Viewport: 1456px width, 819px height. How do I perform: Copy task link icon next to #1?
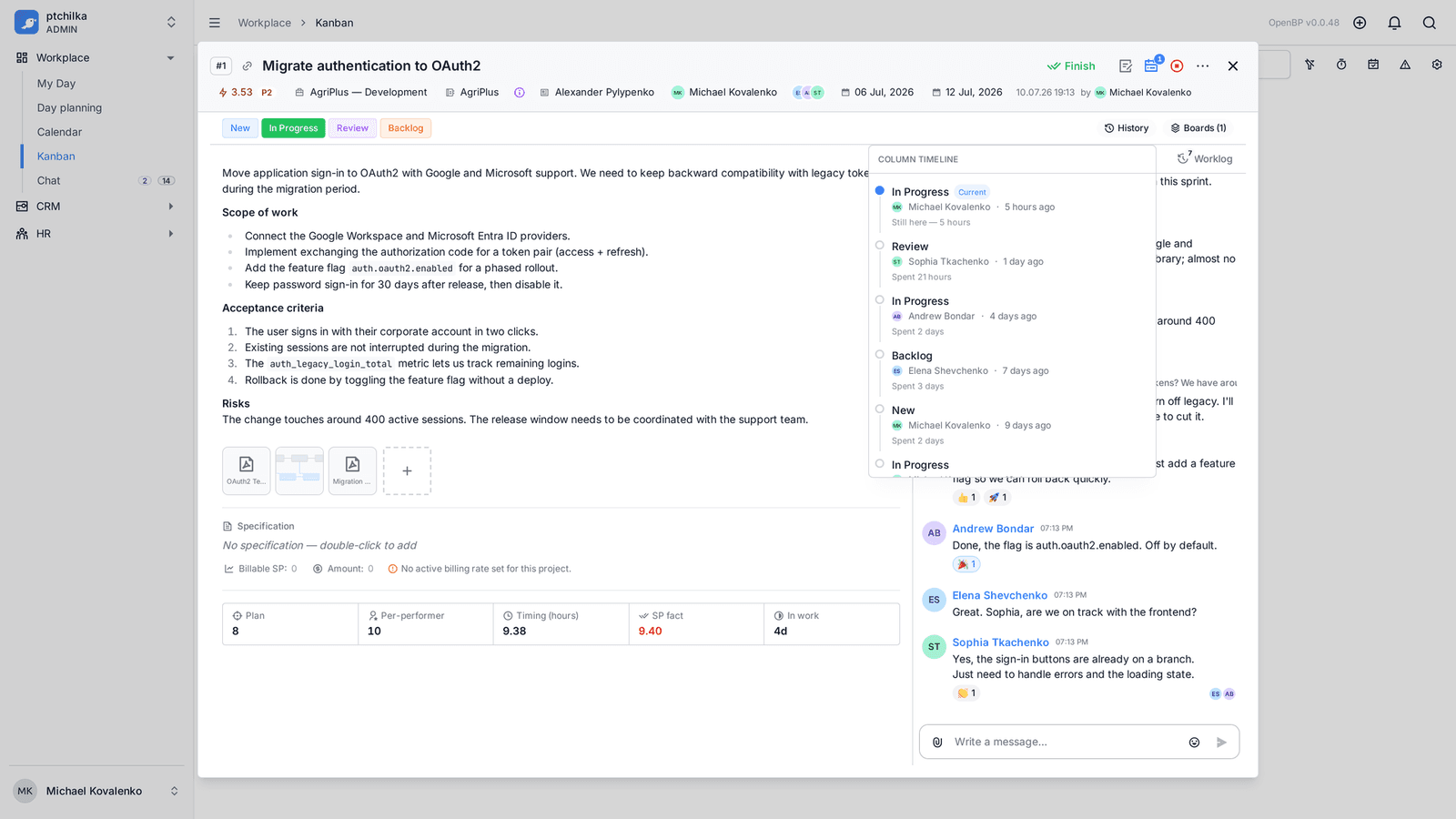coord(247,66)
